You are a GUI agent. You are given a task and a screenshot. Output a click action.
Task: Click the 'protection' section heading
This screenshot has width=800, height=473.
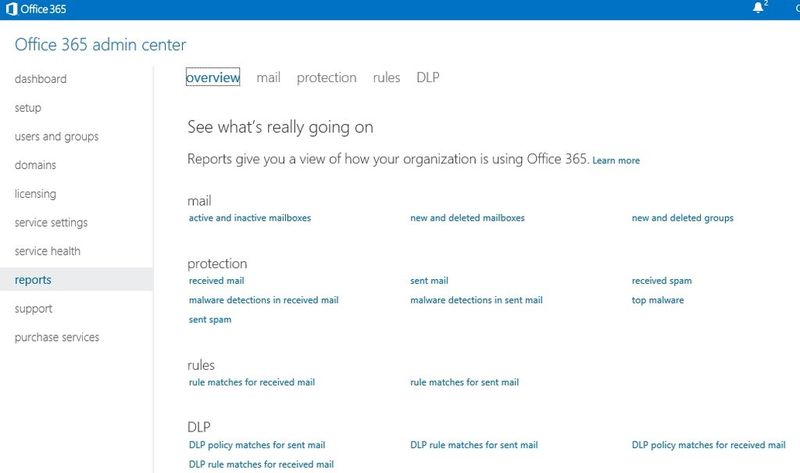point(217,264)
